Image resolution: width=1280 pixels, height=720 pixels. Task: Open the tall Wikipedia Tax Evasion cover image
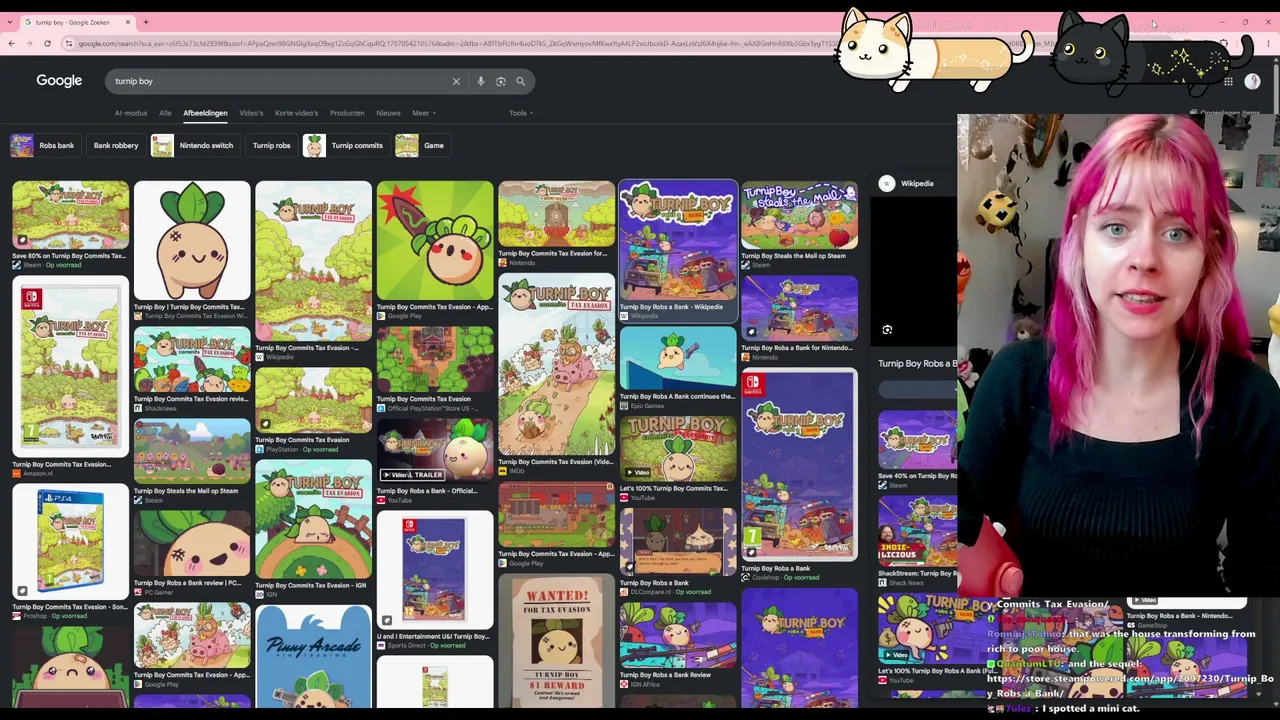pos(313,261)
